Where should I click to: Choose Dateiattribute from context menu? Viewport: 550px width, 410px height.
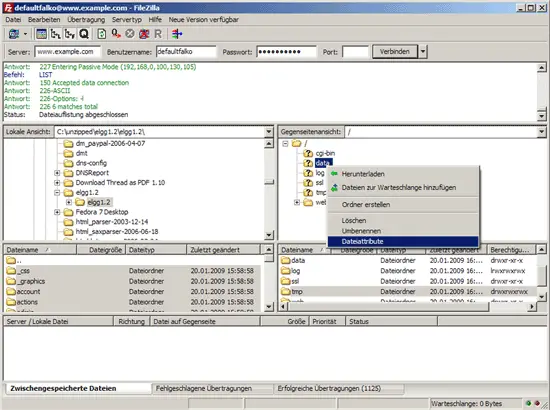coord(403,241)
